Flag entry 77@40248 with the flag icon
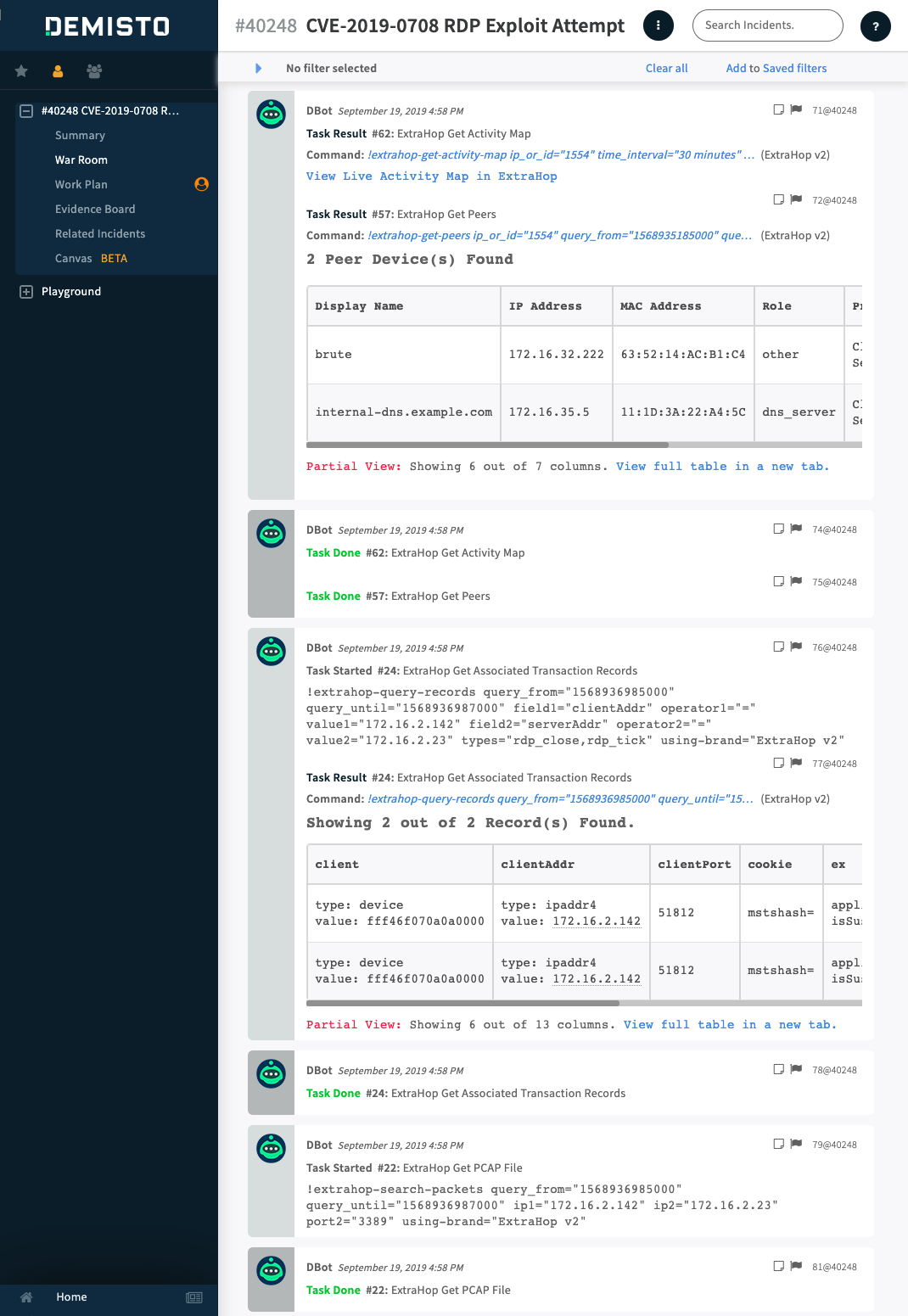 [796, 763]
